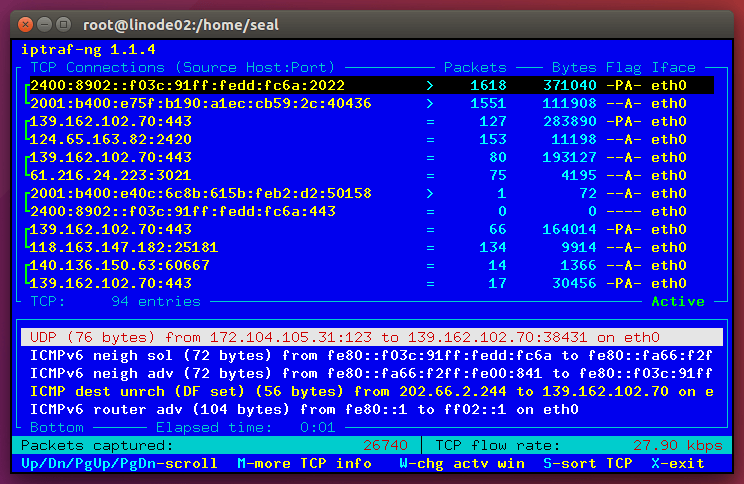The height and width of the screenshot is (484, 744).
Task: Click the Iface column header
Action: click(673, 67)
